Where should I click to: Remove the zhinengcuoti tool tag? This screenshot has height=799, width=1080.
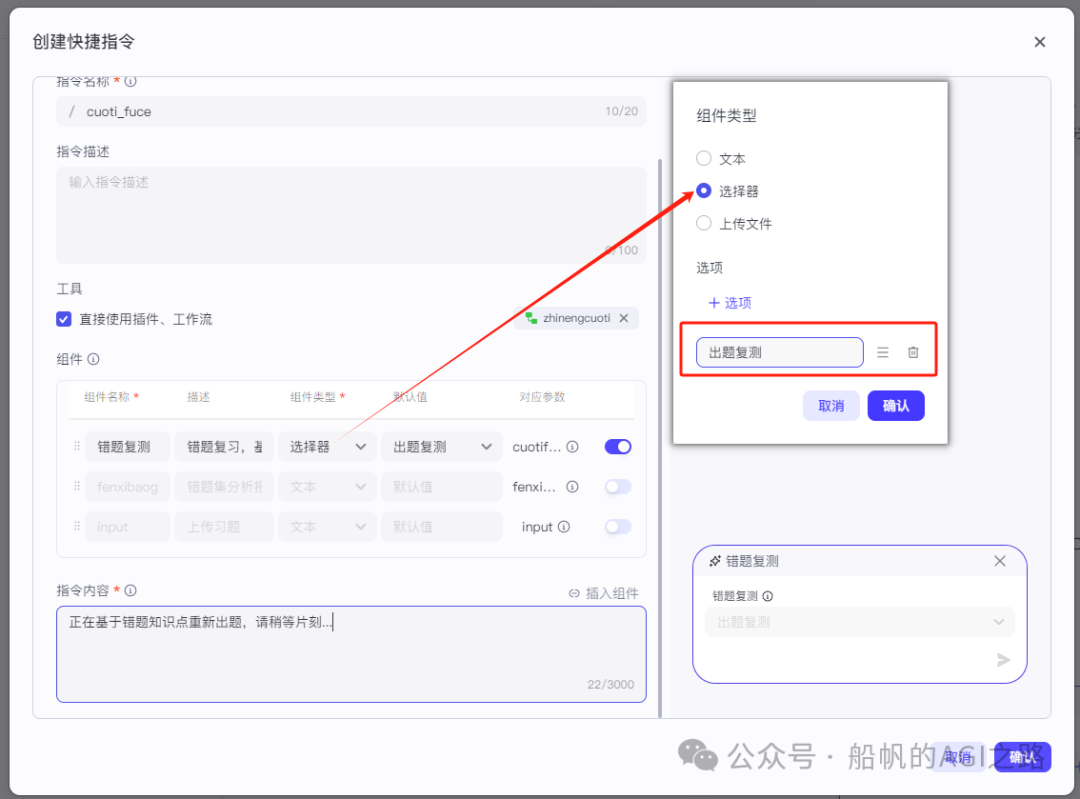[623, 318]
